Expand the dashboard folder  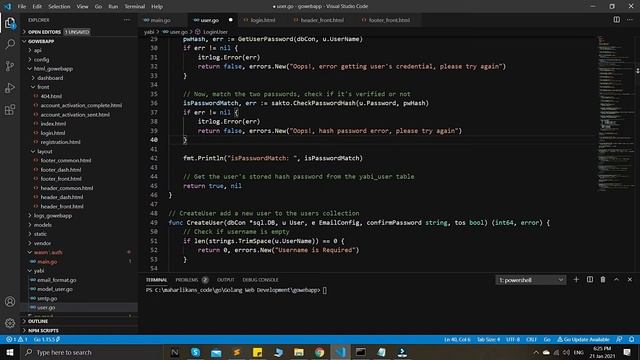[x=50, y=78]
